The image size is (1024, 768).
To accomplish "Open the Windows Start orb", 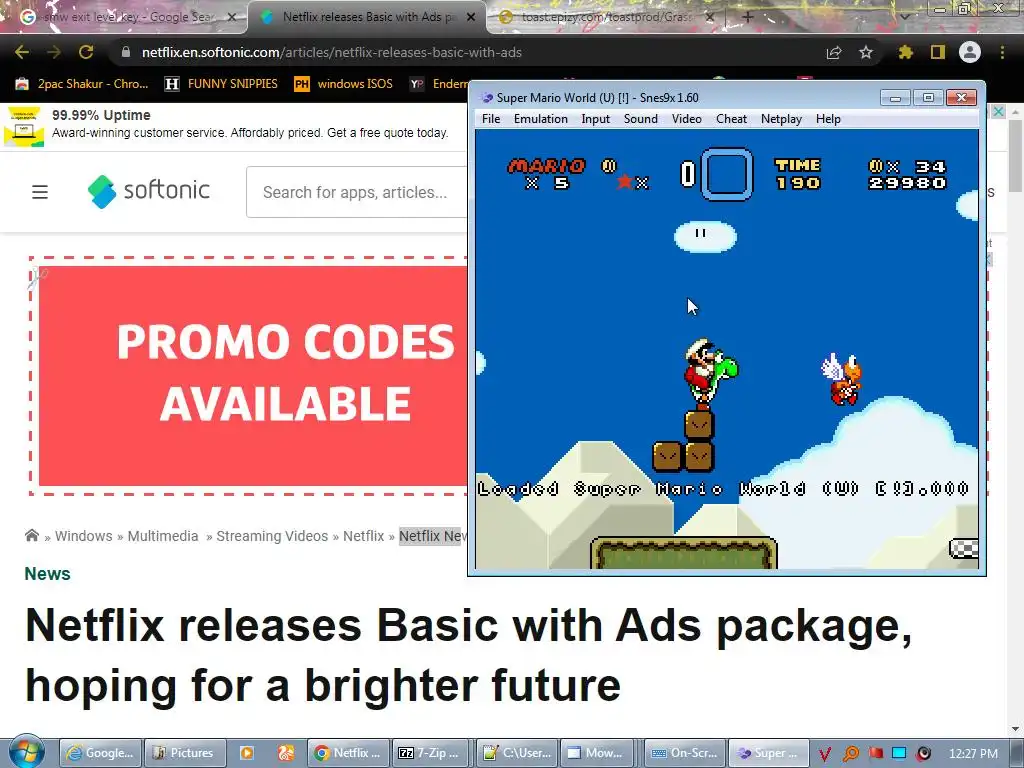I will tap(27, 751).
